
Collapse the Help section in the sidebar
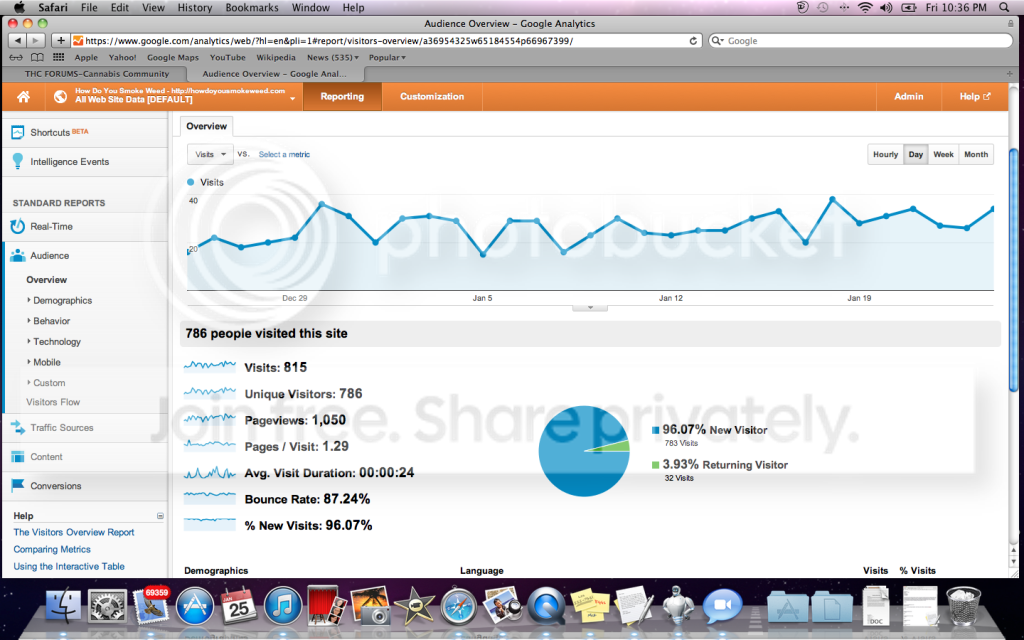[160, 516]
